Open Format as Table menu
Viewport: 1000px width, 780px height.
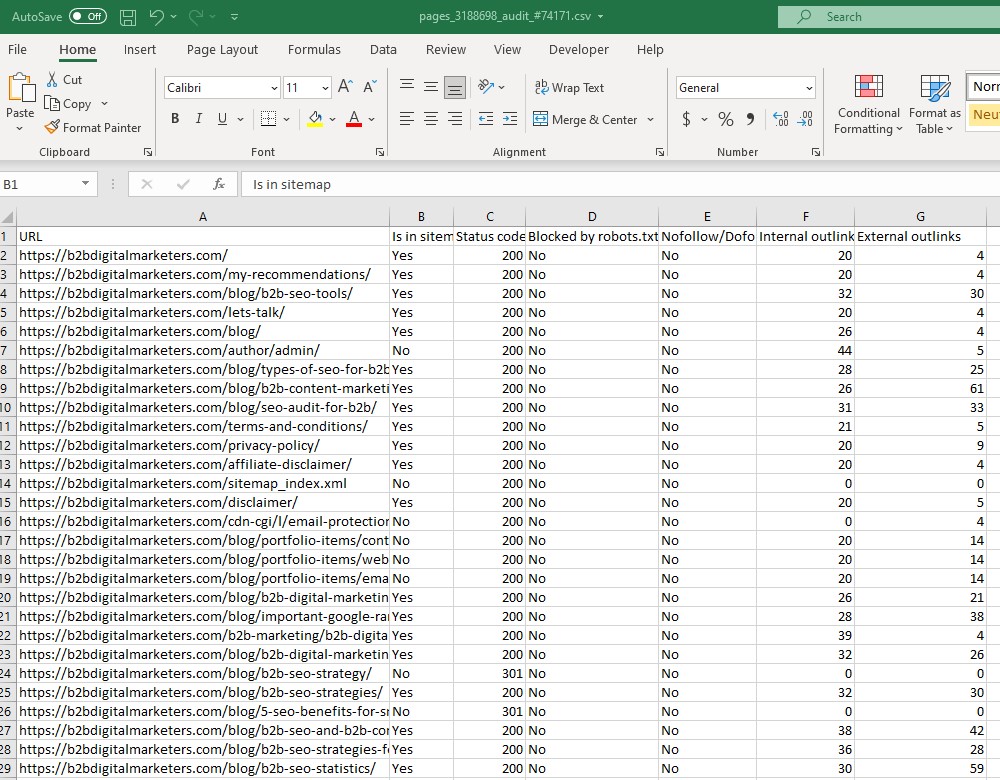(934, 104)
